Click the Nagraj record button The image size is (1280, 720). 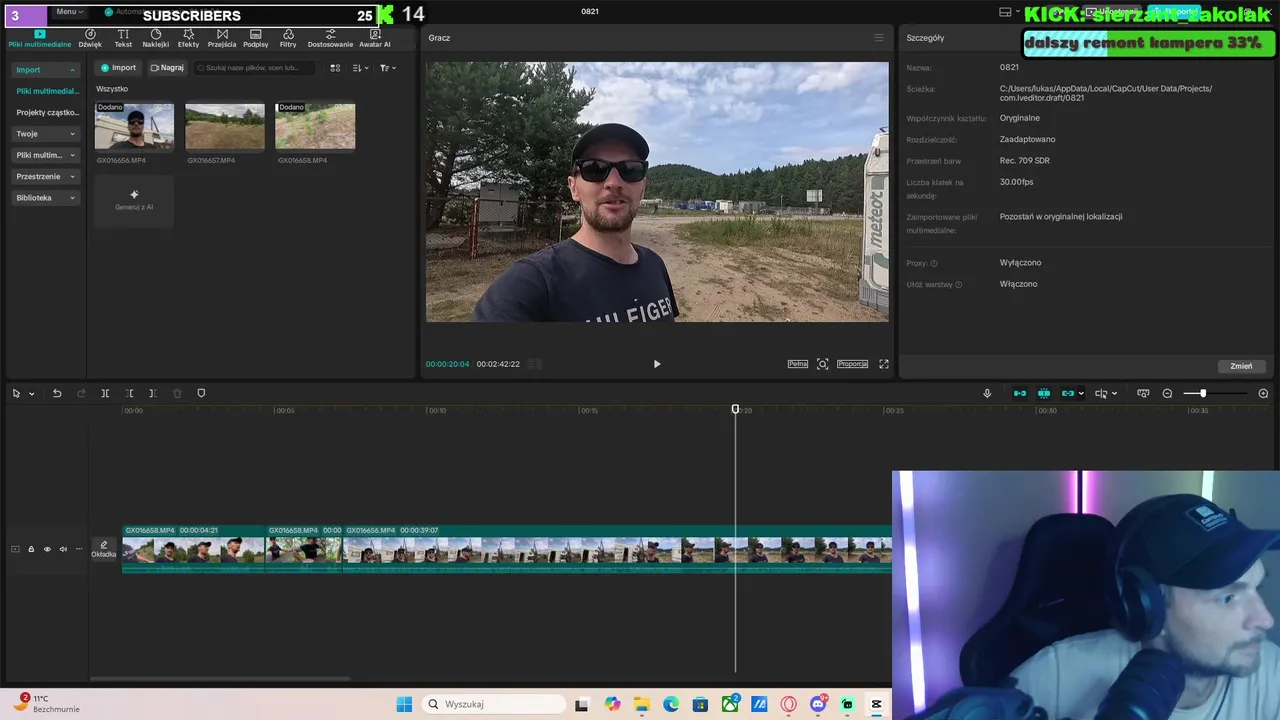167,68
